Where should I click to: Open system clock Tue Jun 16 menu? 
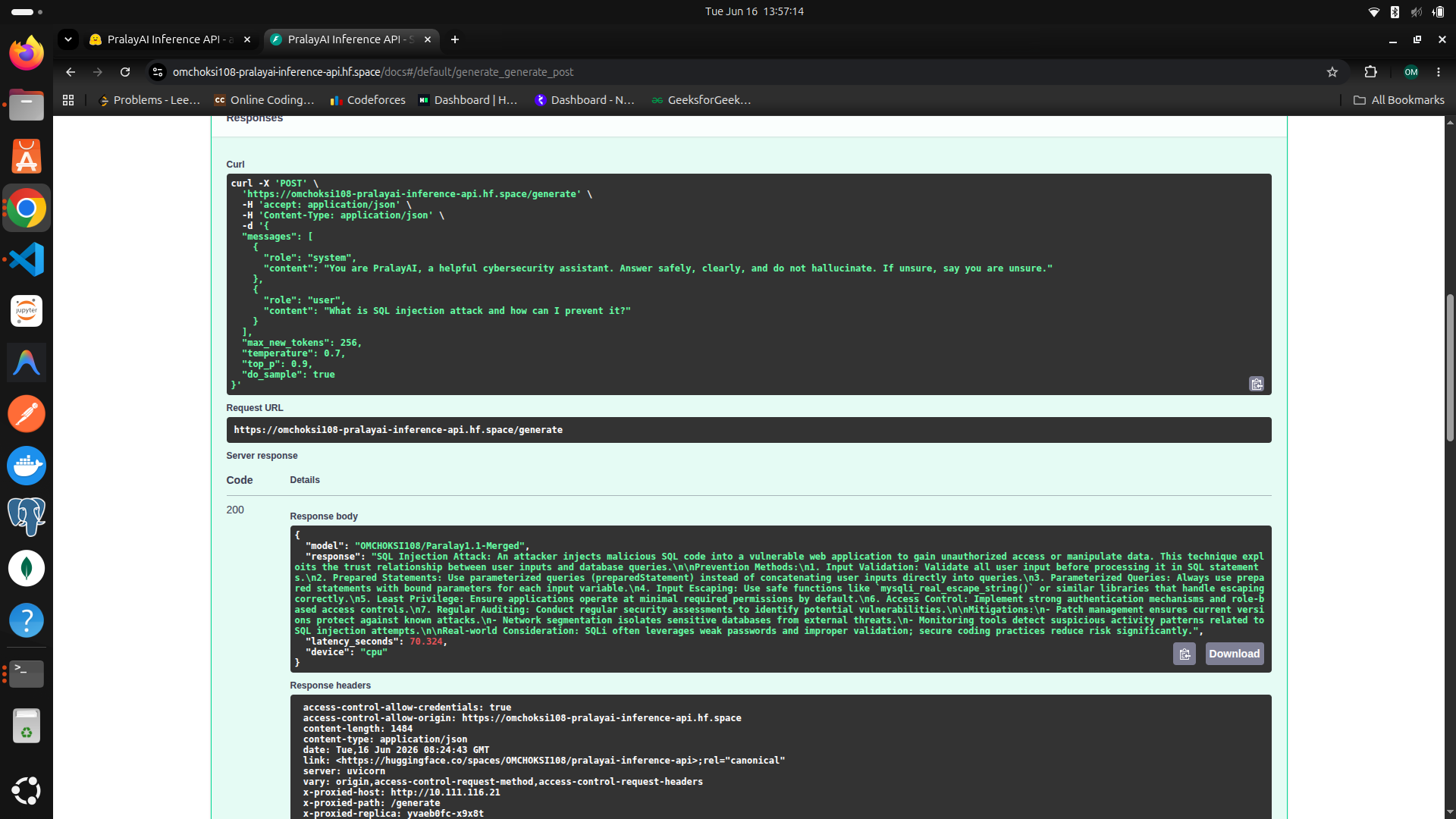point(755,11)
